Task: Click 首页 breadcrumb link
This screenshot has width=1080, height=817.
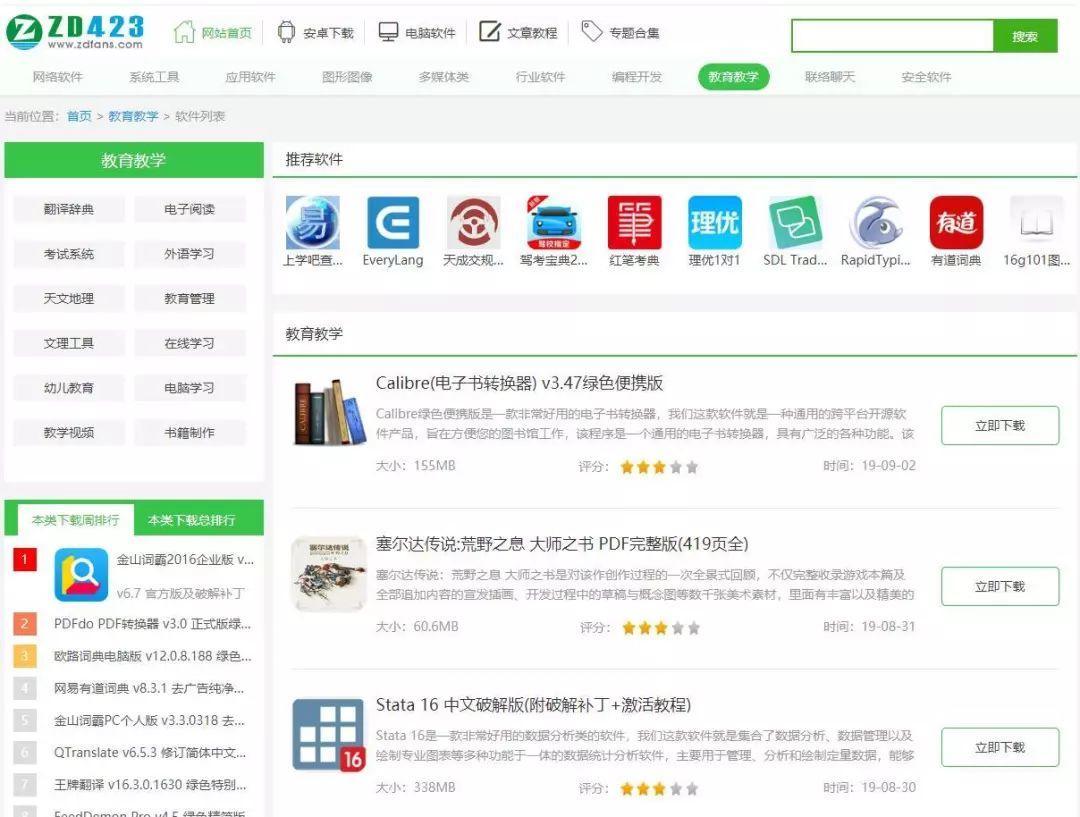Action: click(x=79, y=116)
